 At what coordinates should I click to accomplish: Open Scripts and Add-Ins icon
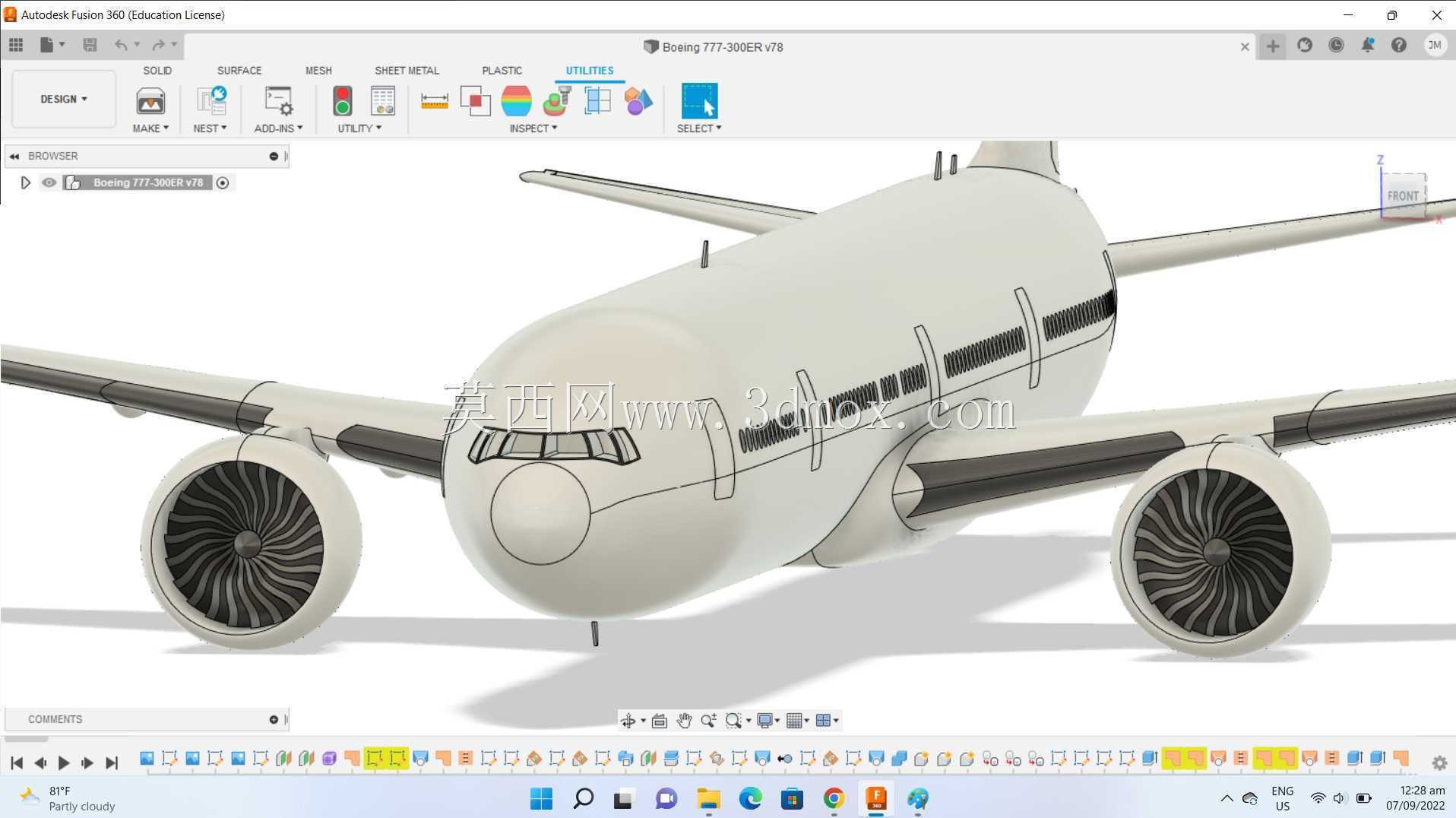[278, 100]
